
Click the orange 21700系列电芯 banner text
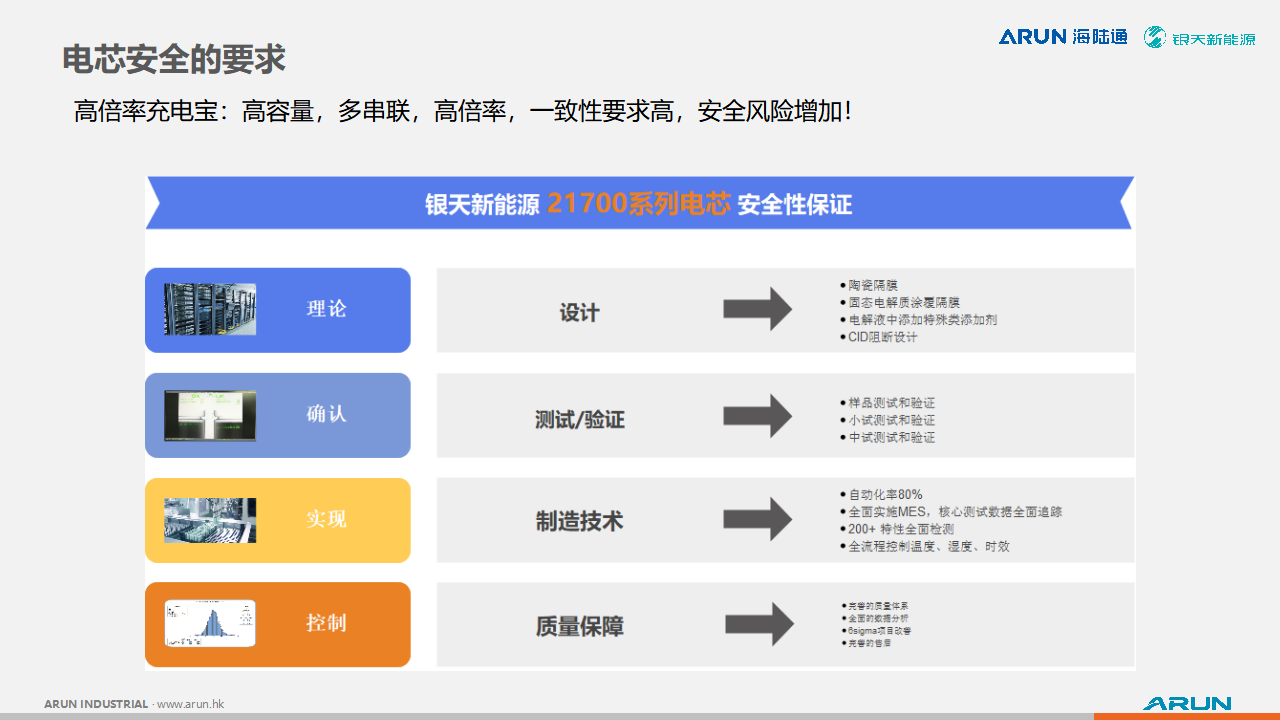pos(639,204)
